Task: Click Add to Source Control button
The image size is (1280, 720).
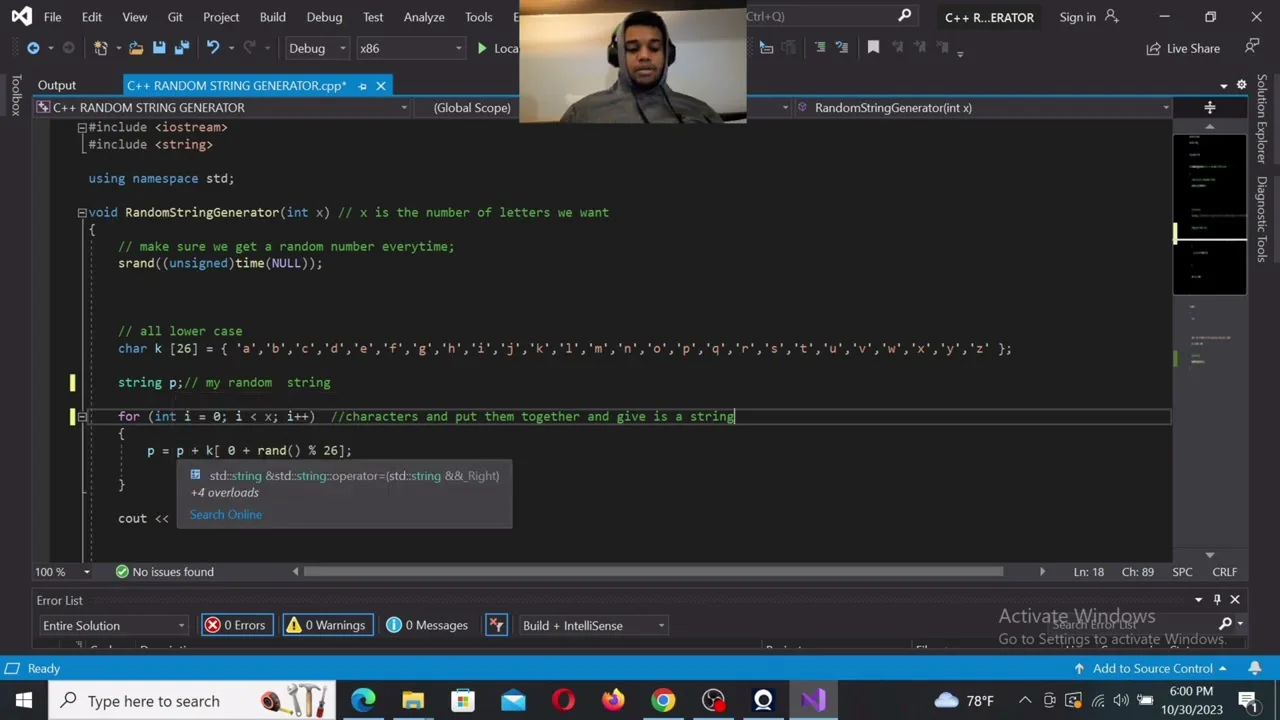Action: (1152, 668)
